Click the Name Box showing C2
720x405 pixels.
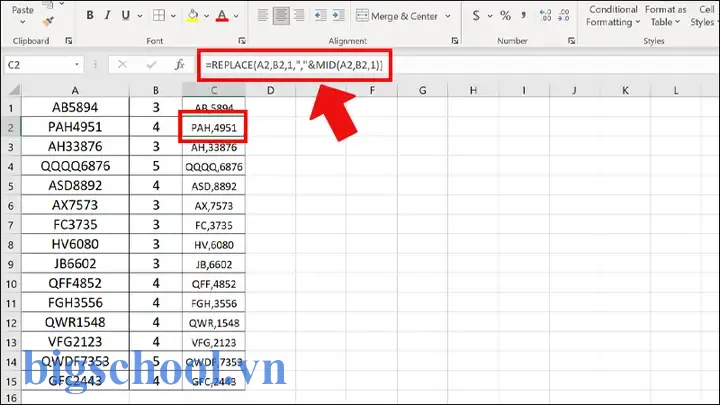pyautogui.click(x=38, y=65)
